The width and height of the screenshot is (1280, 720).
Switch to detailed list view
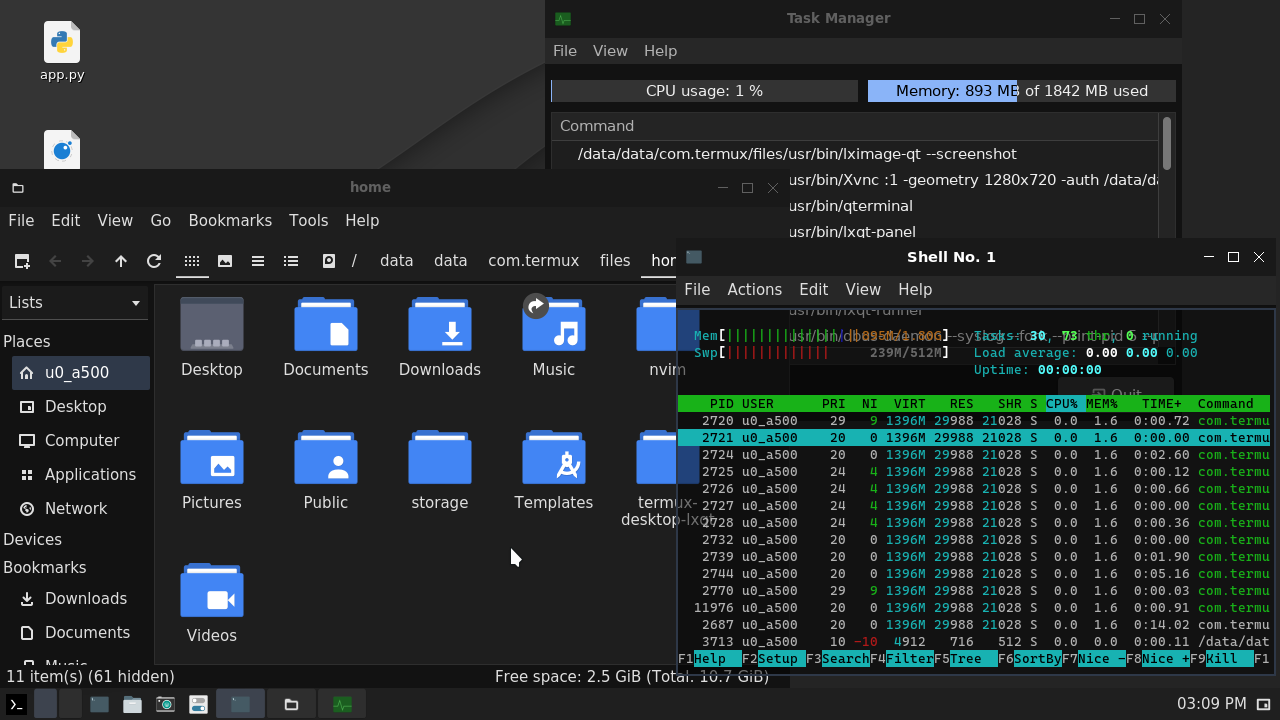point(291,261)
